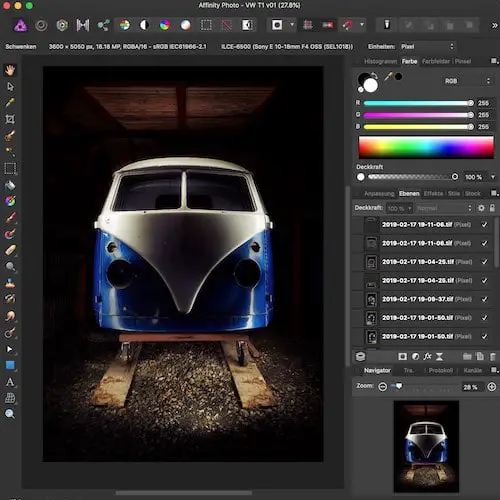Click the Navigator preview thumbnail
The width and height of the screenshot is (500, 500).
click(x=426, y=446)
